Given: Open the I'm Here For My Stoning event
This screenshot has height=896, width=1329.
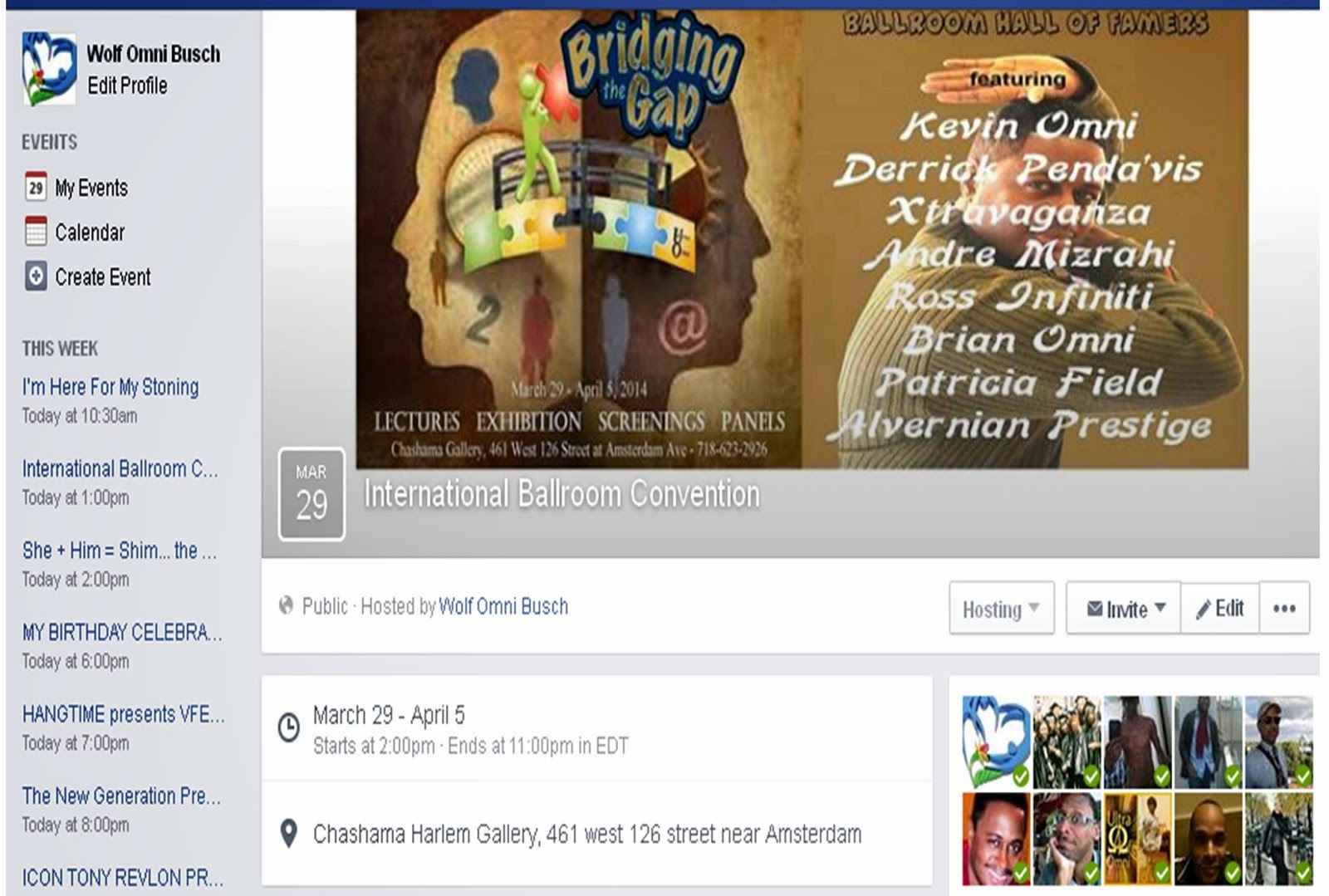Looking at the screenshot, I should pos(110,387).
